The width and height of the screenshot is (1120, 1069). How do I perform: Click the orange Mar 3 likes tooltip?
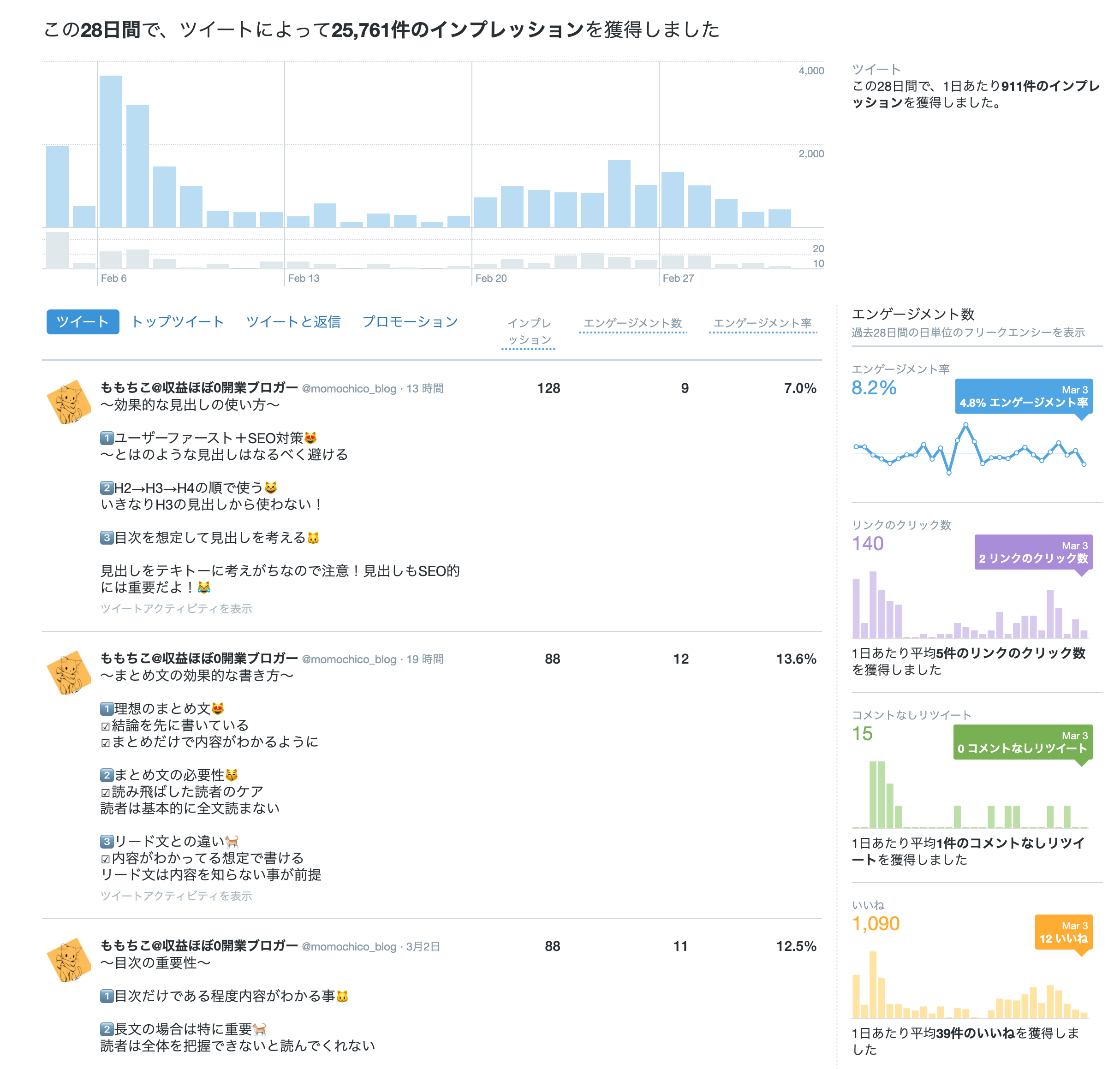pyautogui.click(x=1064, y=932)
